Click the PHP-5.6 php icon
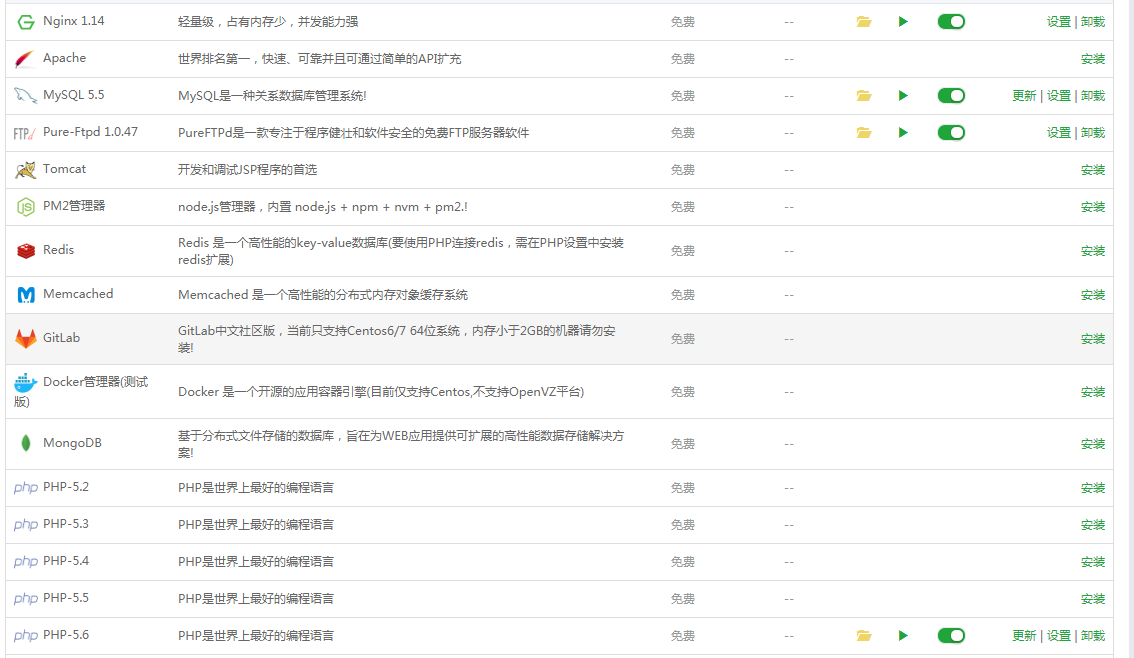The height and width of the screenshot is (658, 1134). [x=25, y=636]
